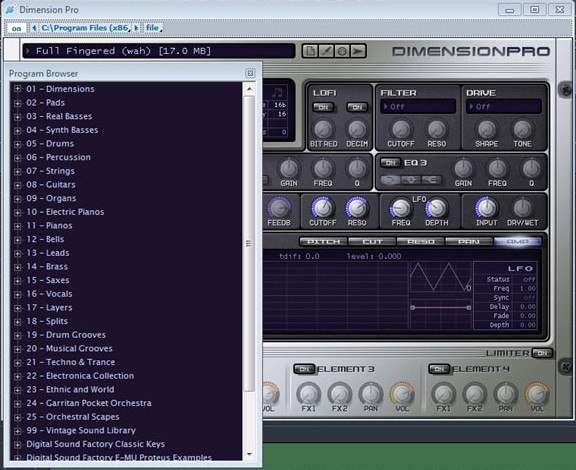Click the LFO Delay value 0.00
Screen dimensions: 576x470
tap(528, 306)
